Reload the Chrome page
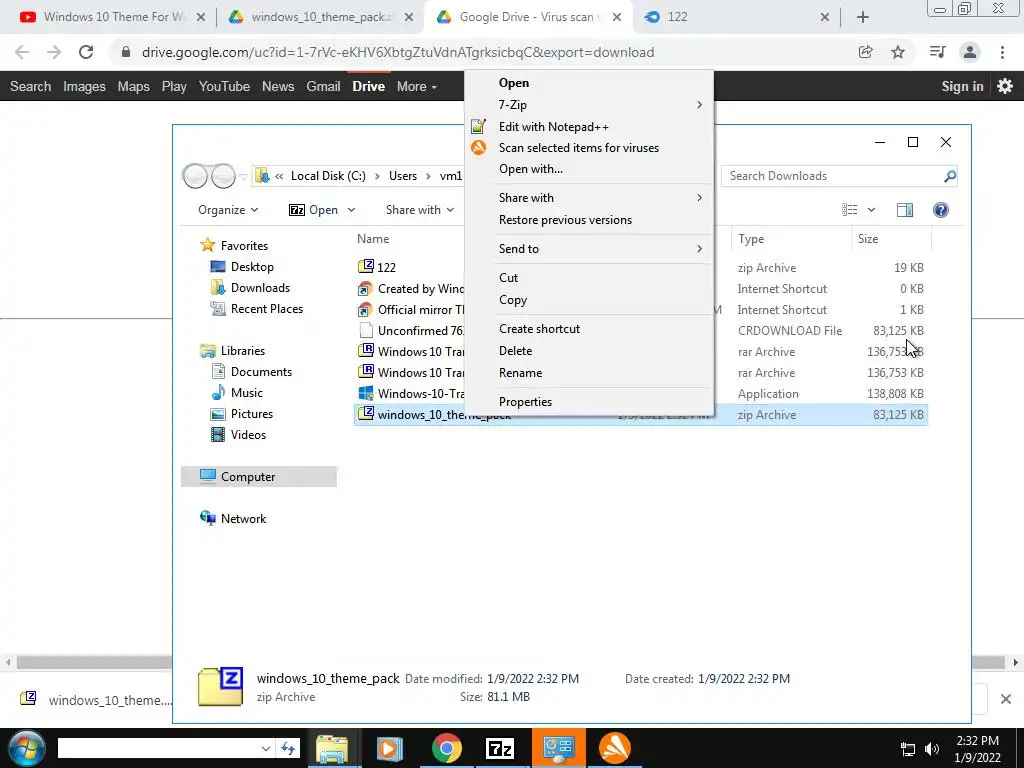Image resolution: width=1024 pixels, height=768 pixels. (x=86, y=52)
